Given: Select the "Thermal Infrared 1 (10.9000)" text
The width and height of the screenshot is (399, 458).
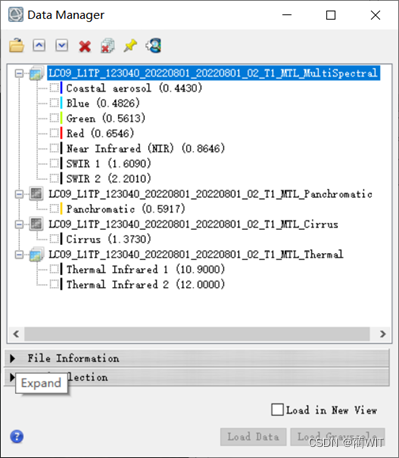Looking at the screenshot, I should 145,269.
